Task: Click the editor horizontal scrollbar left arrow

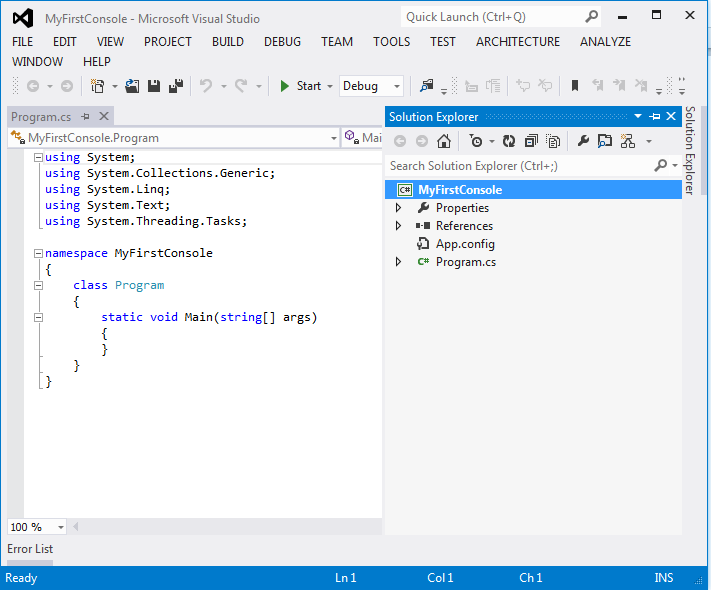Action: point(76,527)
